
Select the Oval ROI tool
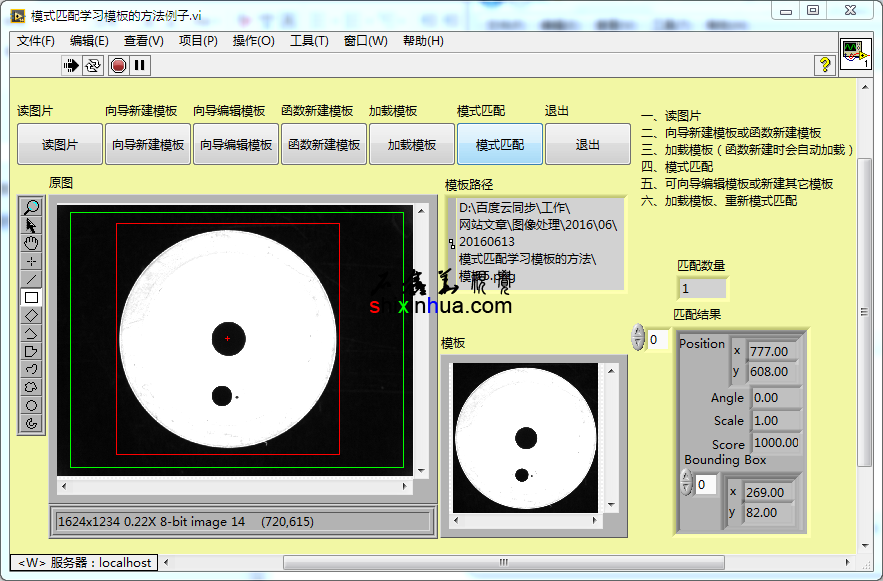pos(31,405)
